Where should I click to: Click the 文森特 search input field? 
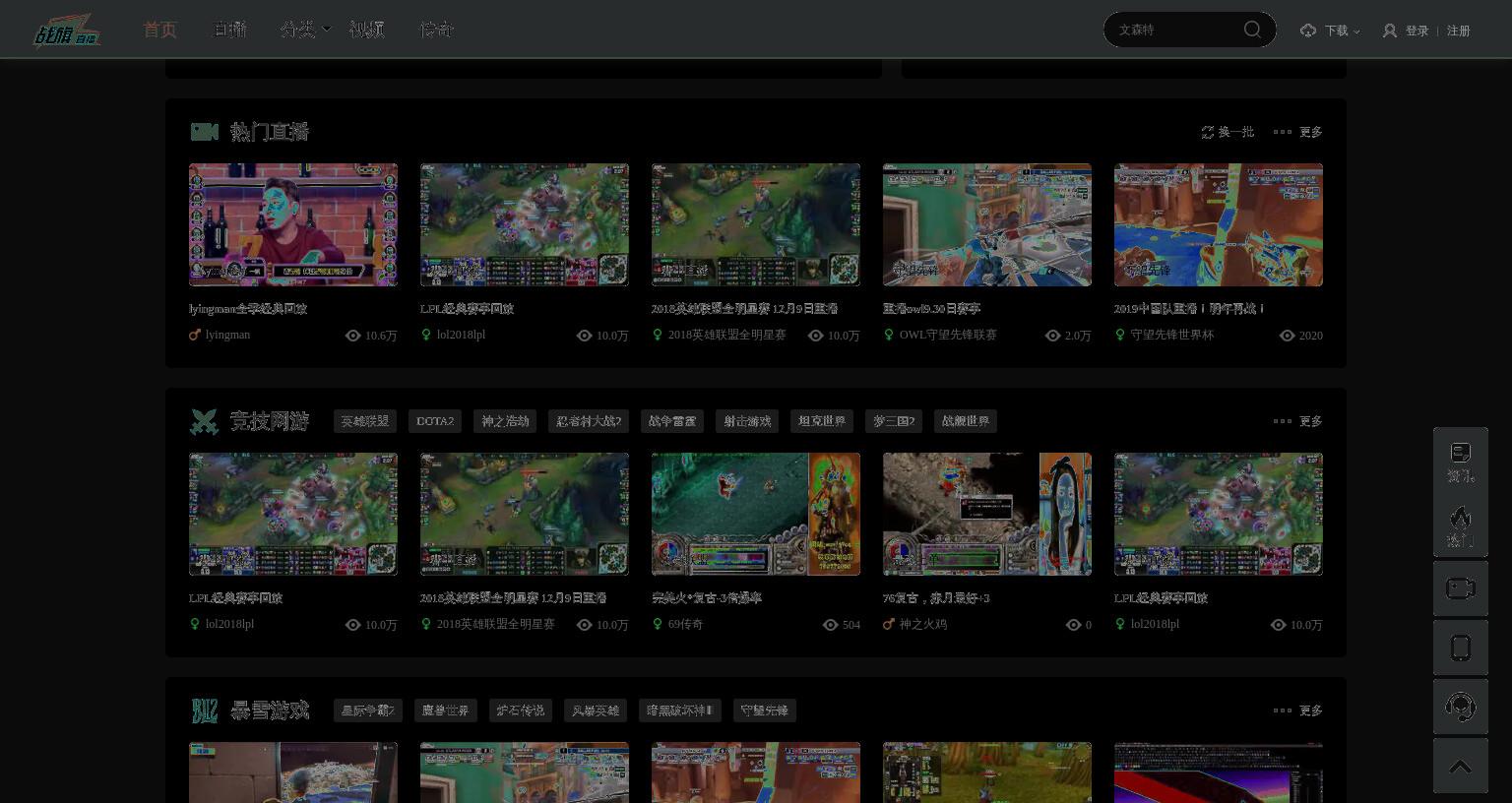[x=1176, y=30]
